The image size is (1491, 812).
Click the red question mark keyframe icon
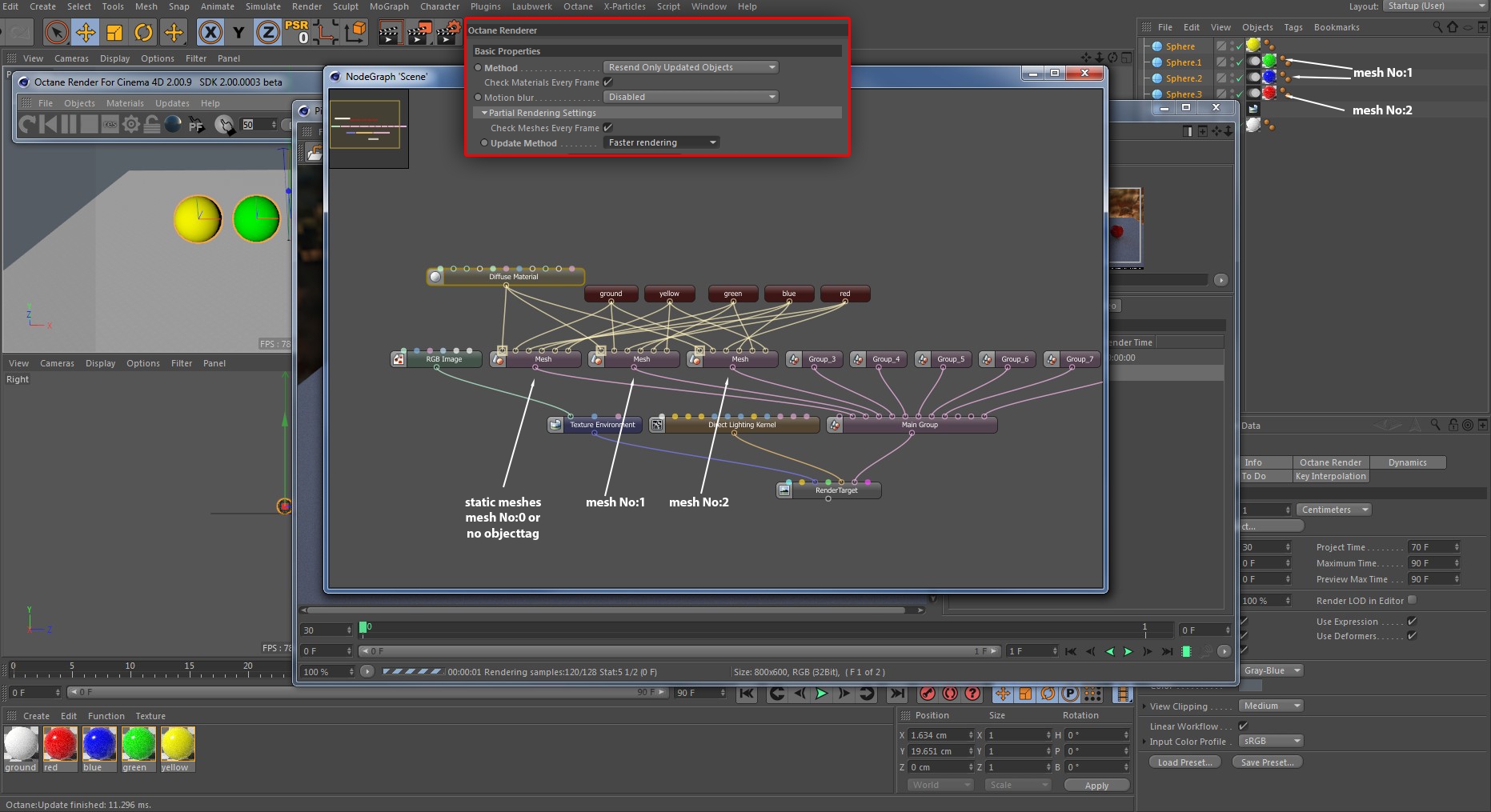[x=972, y=694]
